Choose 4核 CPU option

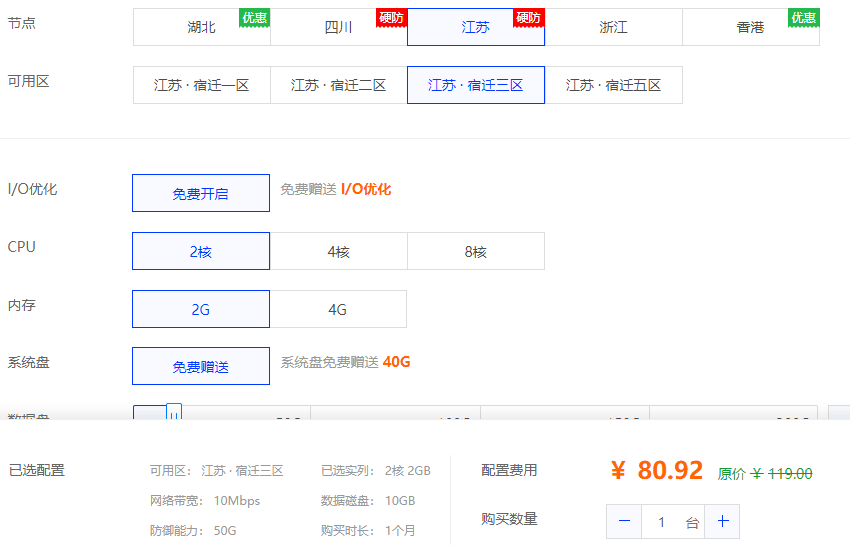pyautogui.click(x=339, y=251)
